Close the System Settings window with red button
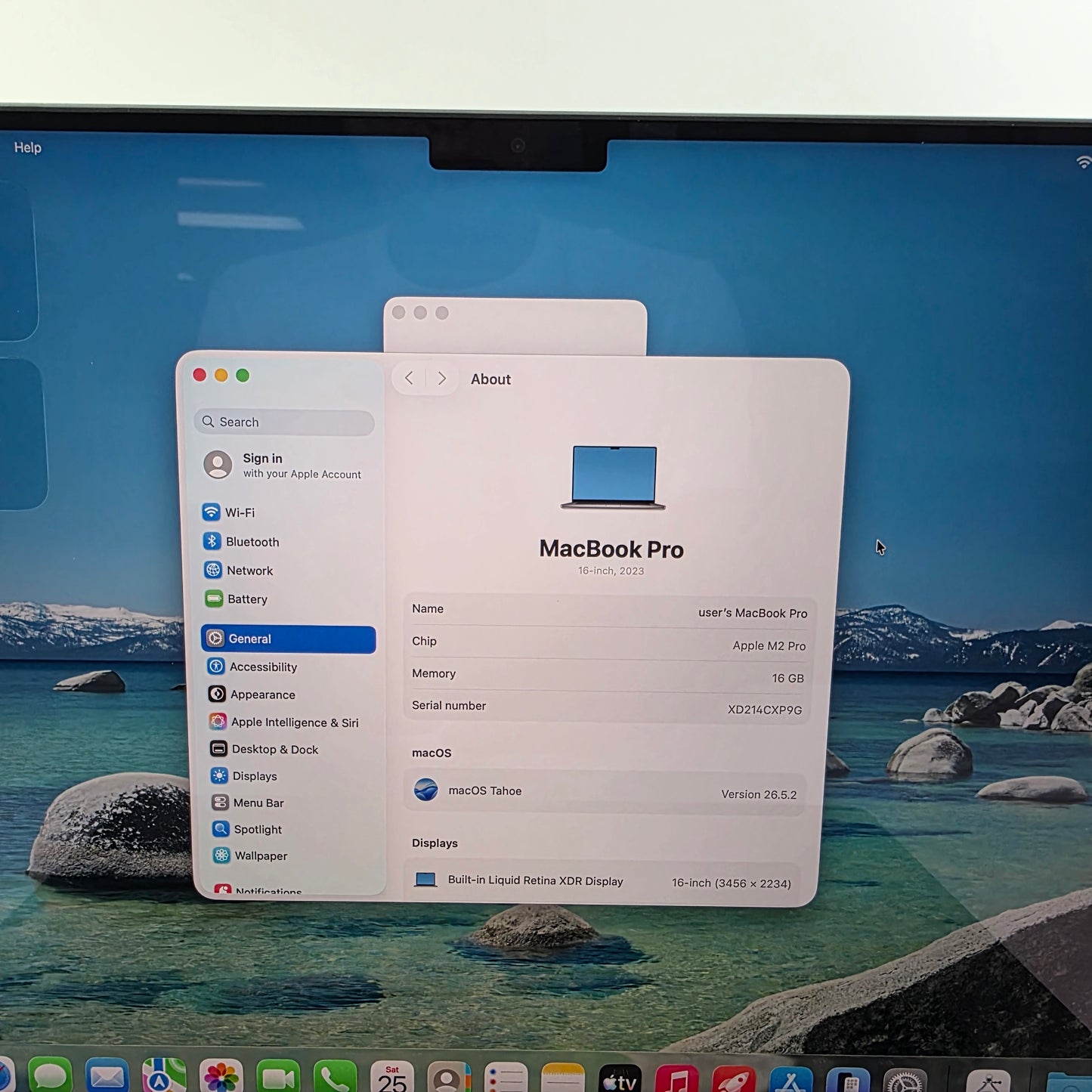This screenshot has height=1092, width=1092. [x=200, y=375]
